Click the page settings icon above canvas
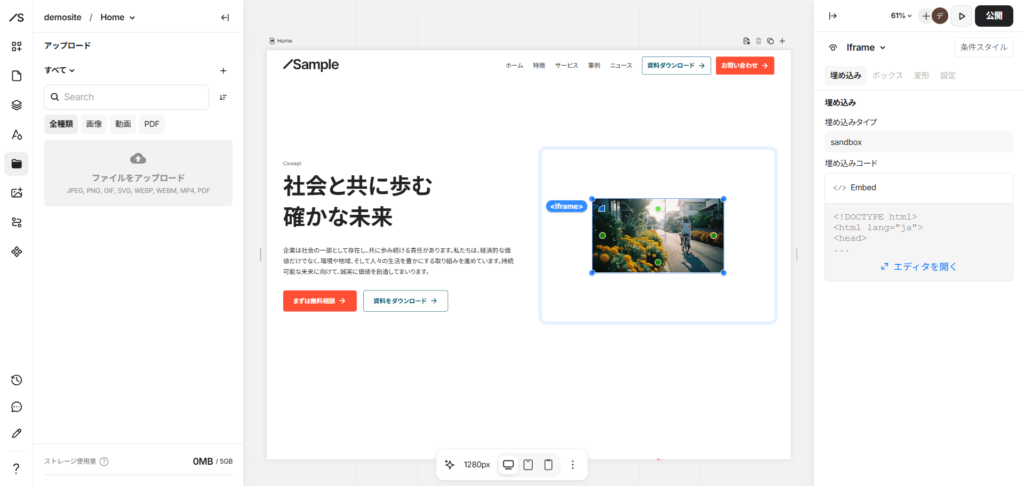Viewport: 1024px width, 486px height. (746, 40)
